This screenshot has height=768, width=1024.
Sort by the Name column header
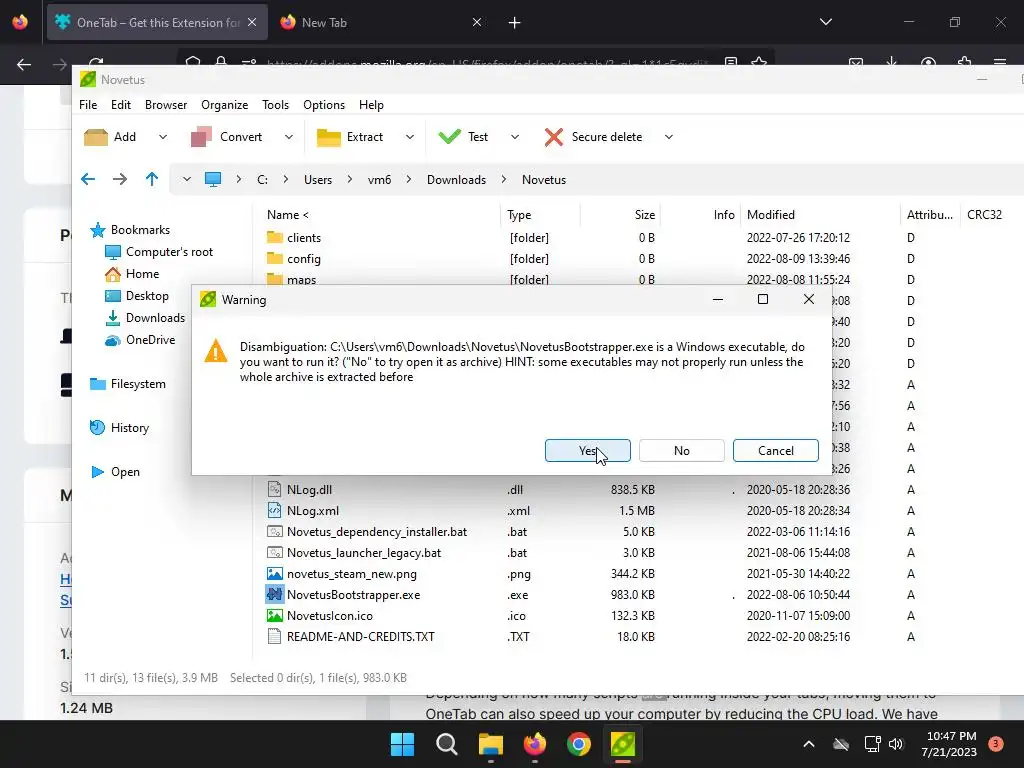288,215
